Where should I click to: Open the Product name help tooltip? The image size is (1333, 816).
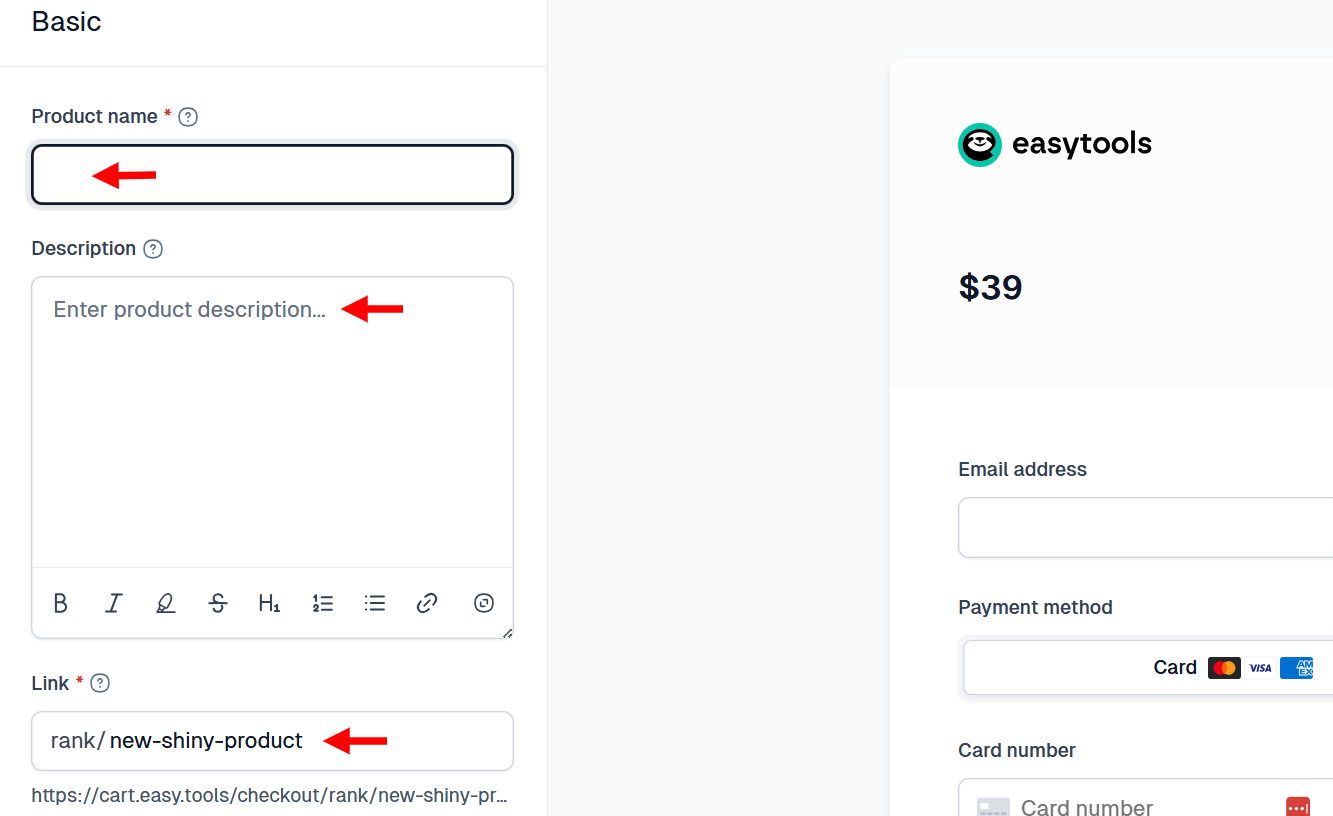188,117
